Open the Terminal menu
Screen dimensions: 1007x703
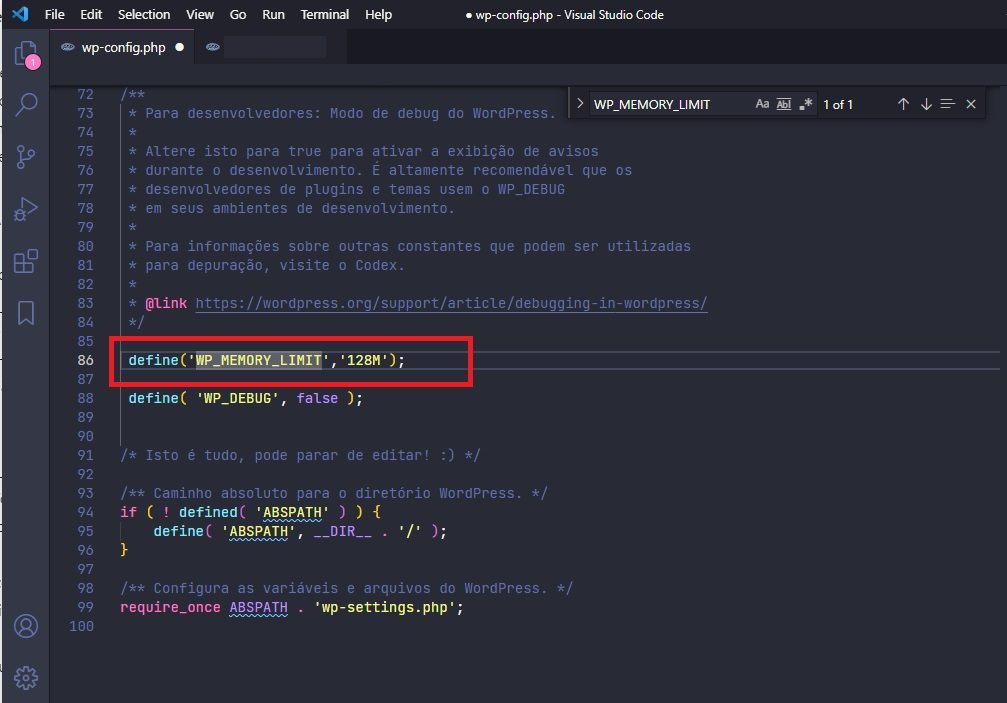coord(325,14)
